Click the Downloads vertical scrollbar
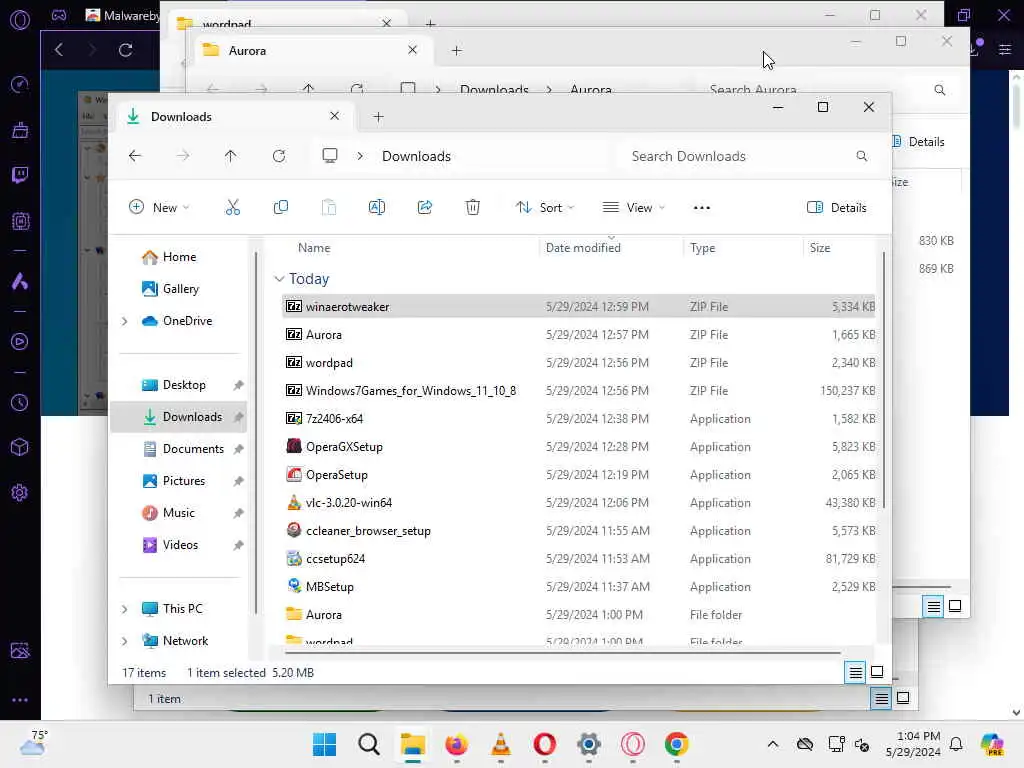 tap(884, 380)
